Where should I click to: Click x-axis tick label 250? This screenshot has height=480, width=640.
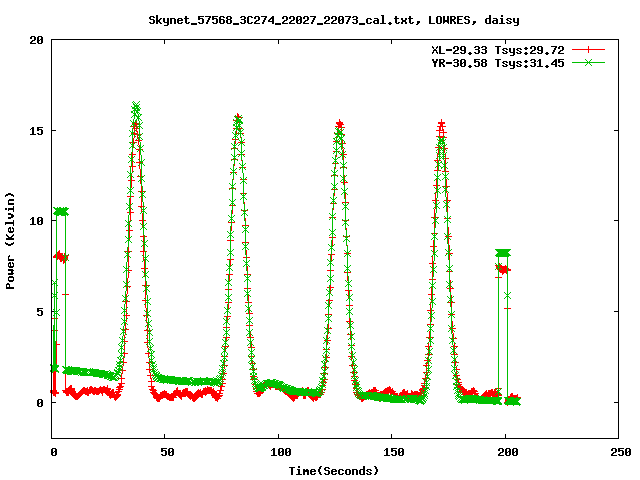620,452
